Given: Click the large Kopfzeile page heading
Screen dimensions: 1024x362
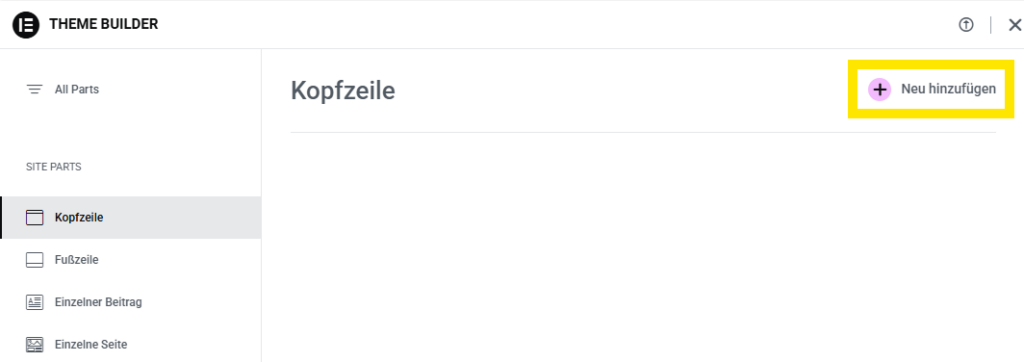Looking at the screenshot, I should (x=343, y=91).
